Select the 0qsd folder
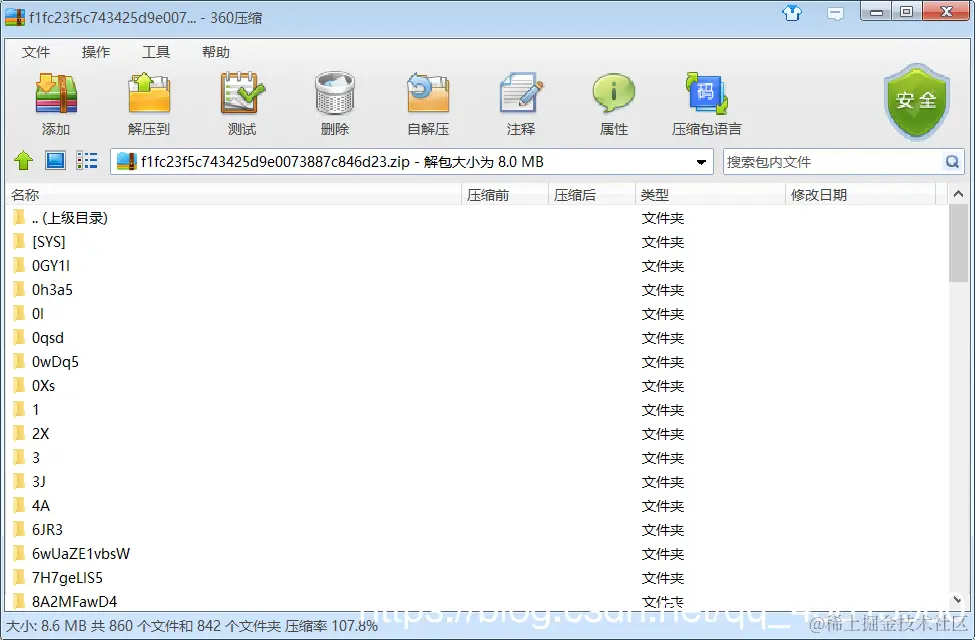Image resolution: width=975 pixels, height=640 pixels. 477,338
